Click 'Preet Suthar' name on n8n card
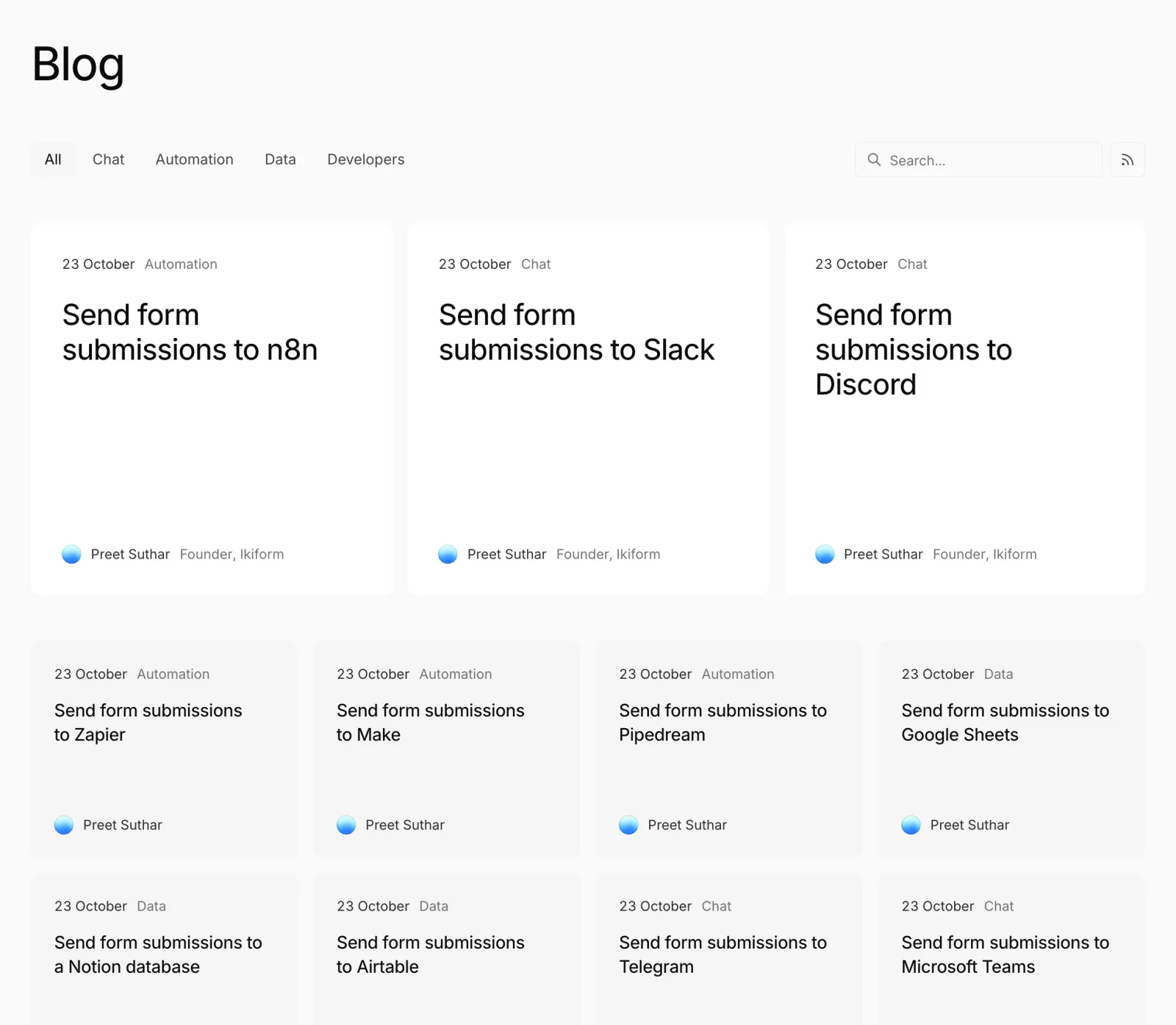 pos(130,554)
